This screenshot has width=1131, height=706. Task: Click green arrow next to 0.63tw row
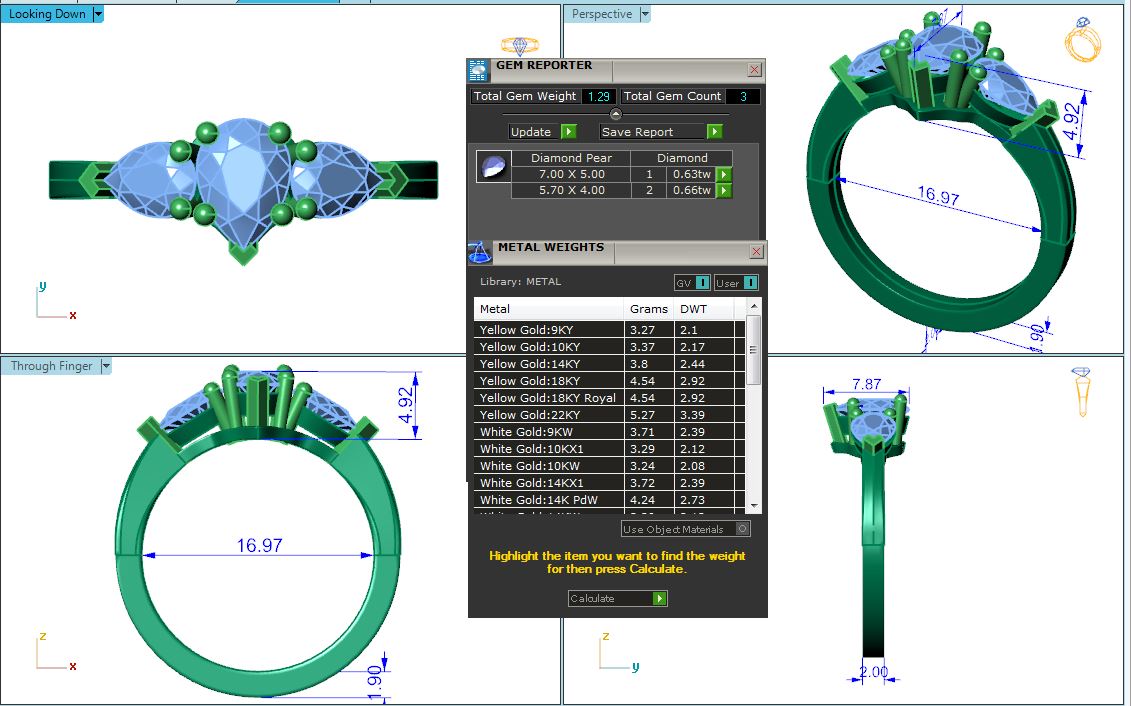723,175
